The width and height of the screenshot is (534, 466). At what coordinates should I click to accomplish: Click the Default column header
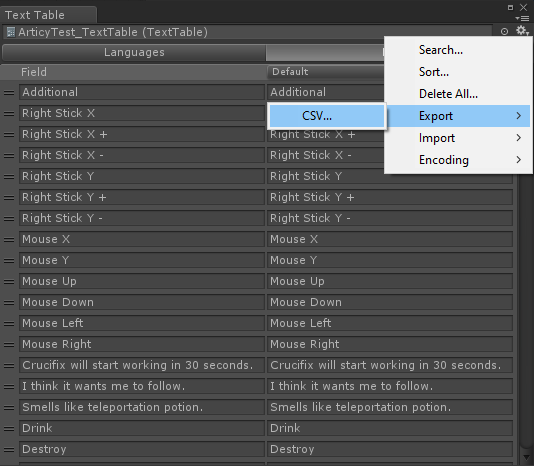(325, 72)
